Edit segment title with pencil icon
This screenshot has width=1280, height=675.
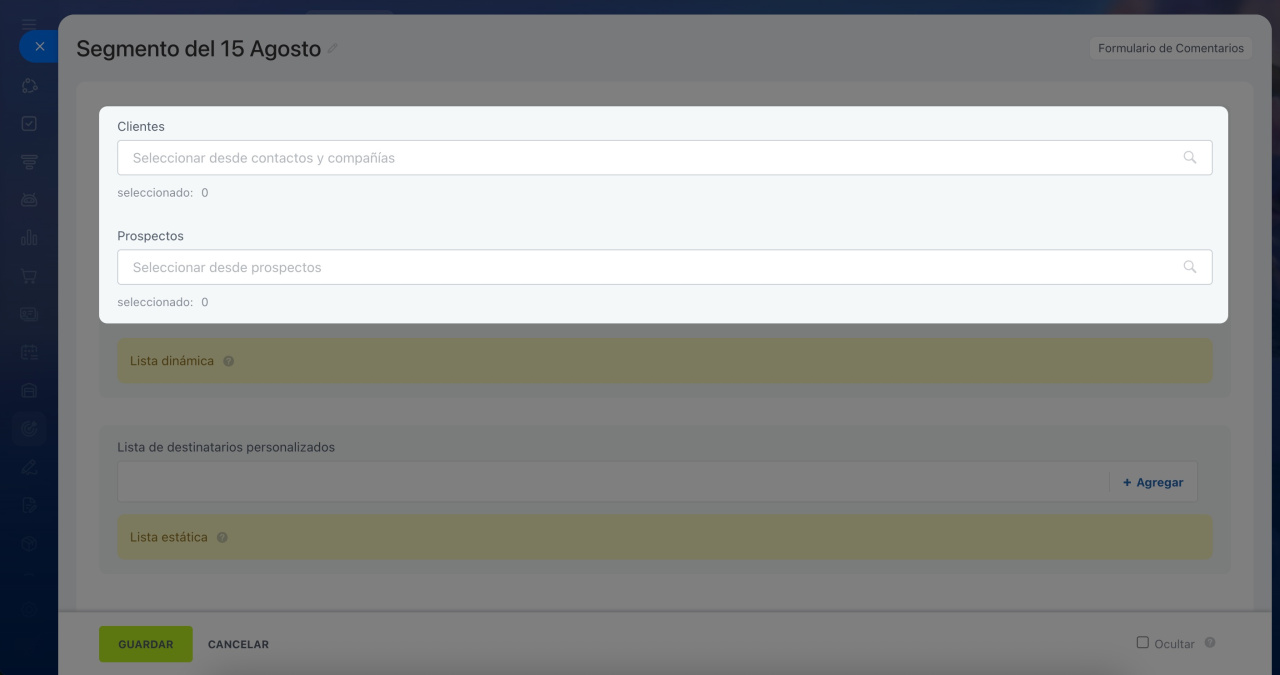[x=333, y=48]
